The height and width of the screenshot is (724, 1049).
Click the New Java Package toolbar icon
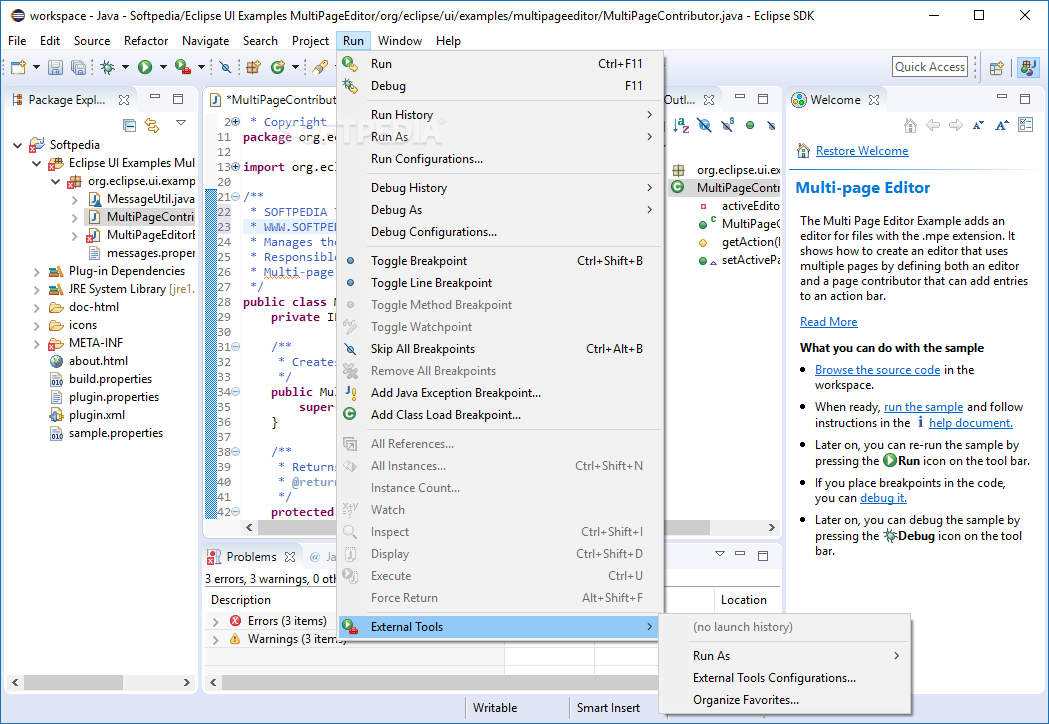click(x=254, y=67)
